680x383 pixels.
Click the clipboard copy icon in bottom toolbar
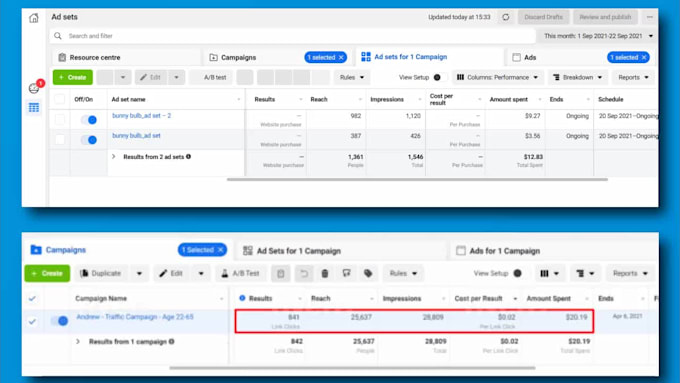click(281, 274)
